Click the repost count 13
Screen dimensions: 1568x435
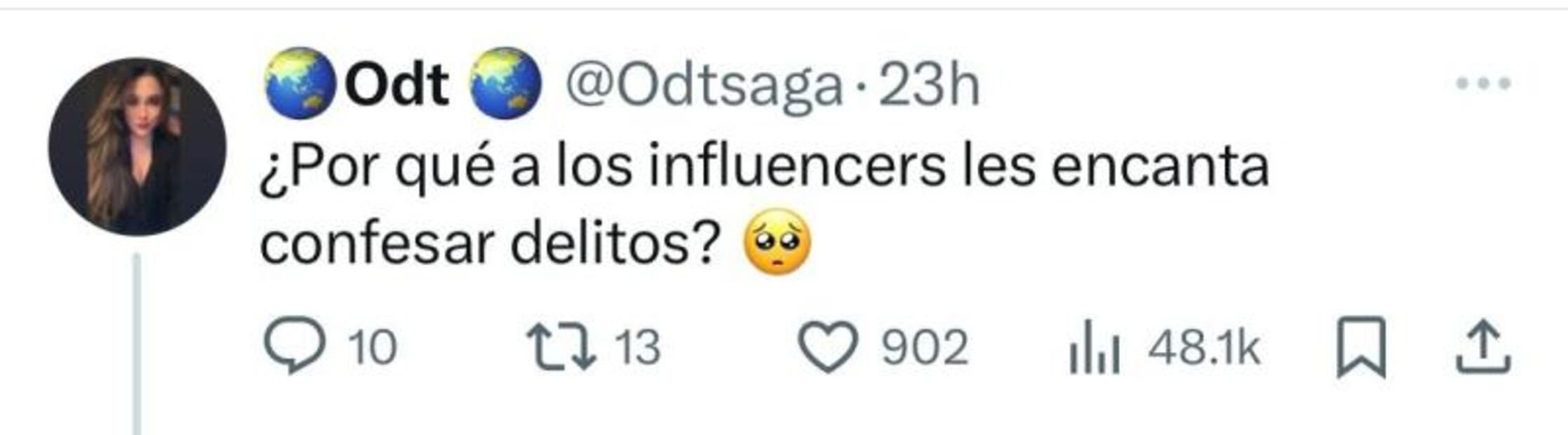tap(637, 347)
